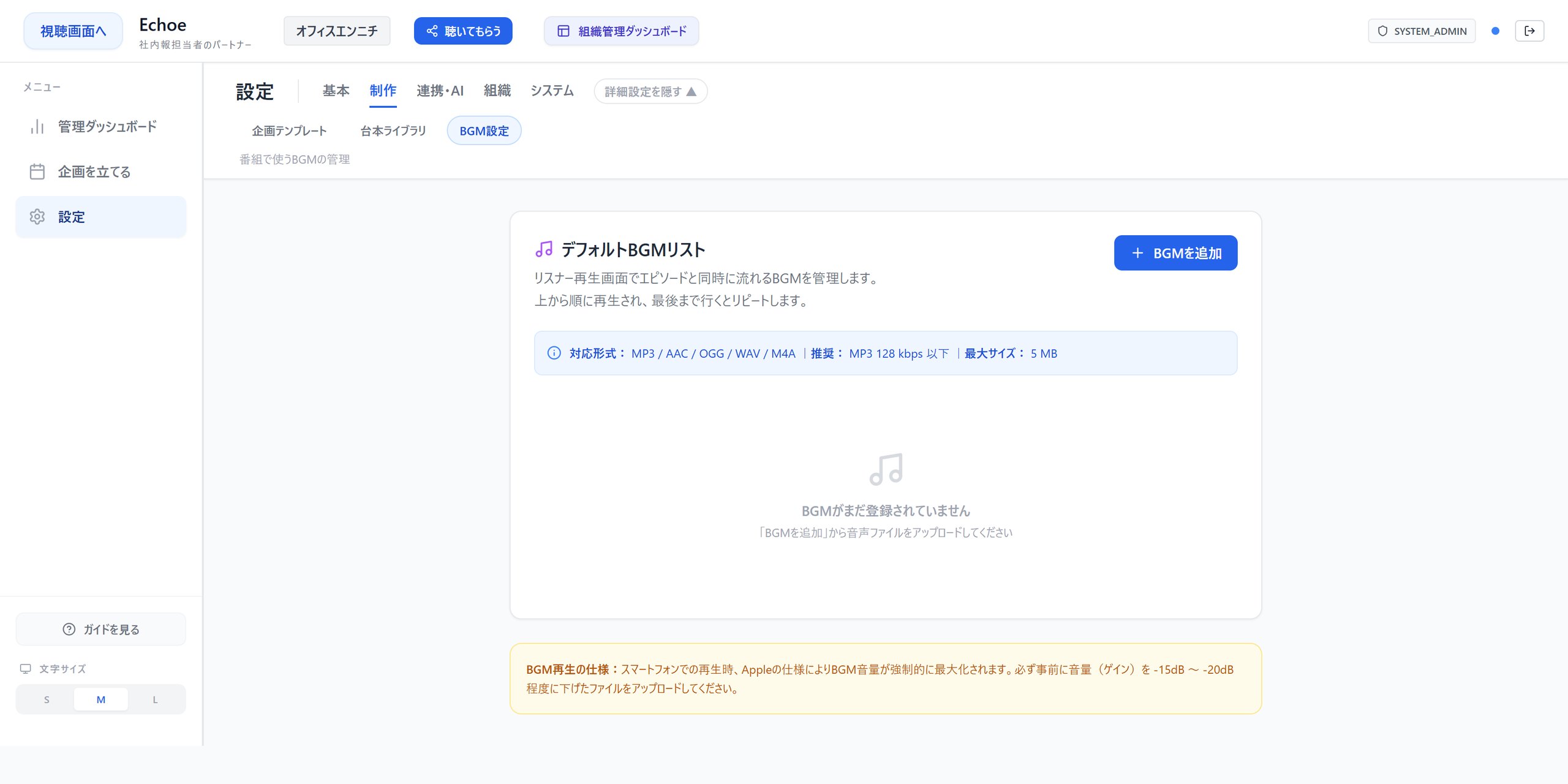The height and width of the screenshot is (784, 1568).
Task: Go to the 組織 settings tab
Action: click(497, 91)
